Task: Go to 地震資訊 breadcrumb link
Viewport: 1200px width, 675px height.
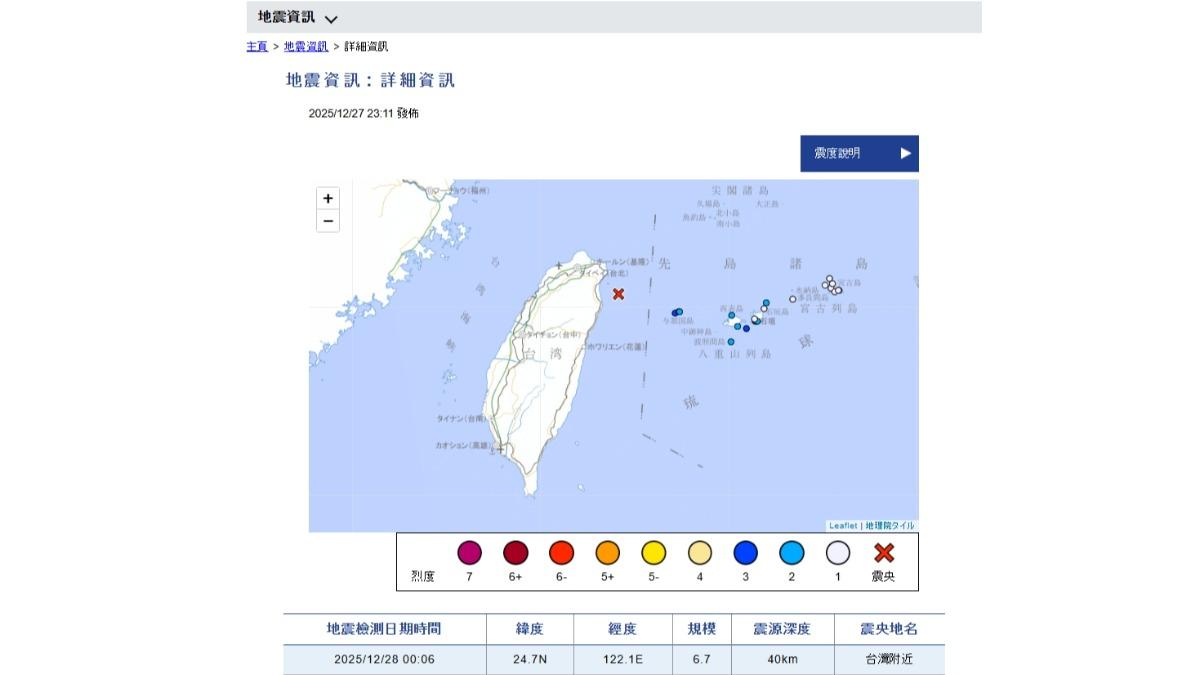Action: pyautogui.click(x=306, y=46)
